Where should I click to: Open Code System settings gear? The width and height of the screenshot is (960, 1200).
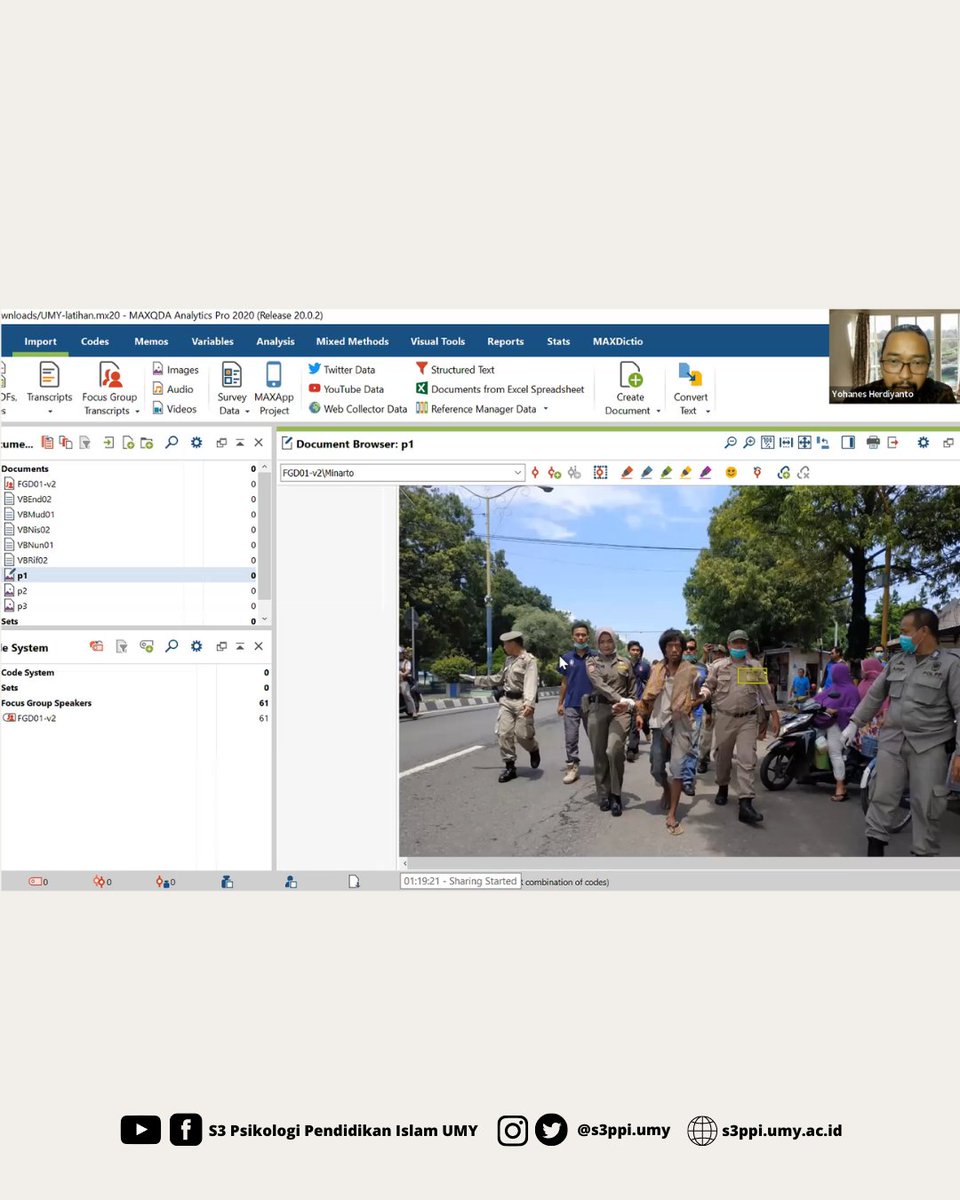[x=196, y=646]
